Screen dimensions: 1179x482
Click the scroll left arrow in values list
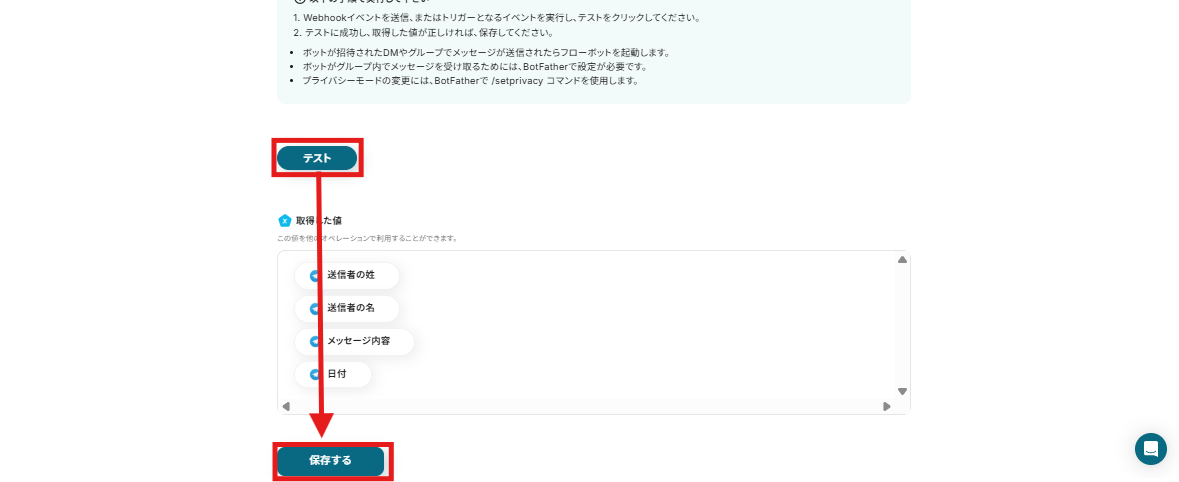[286, 407]
